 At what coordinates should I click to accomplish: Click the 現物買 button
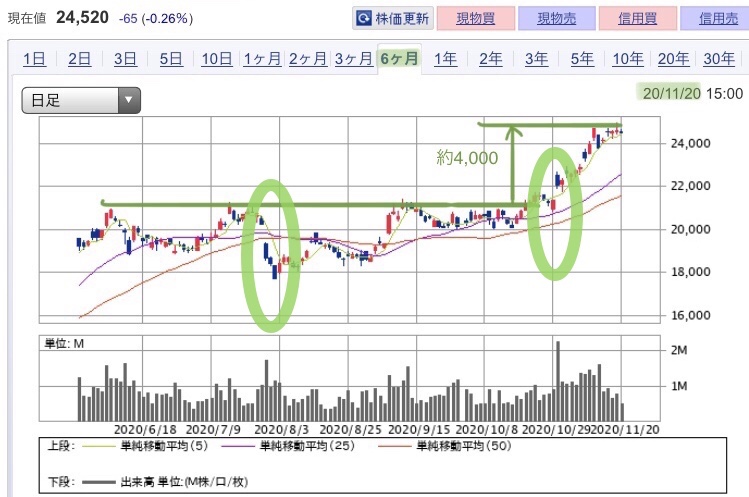[x=476, y=19]
